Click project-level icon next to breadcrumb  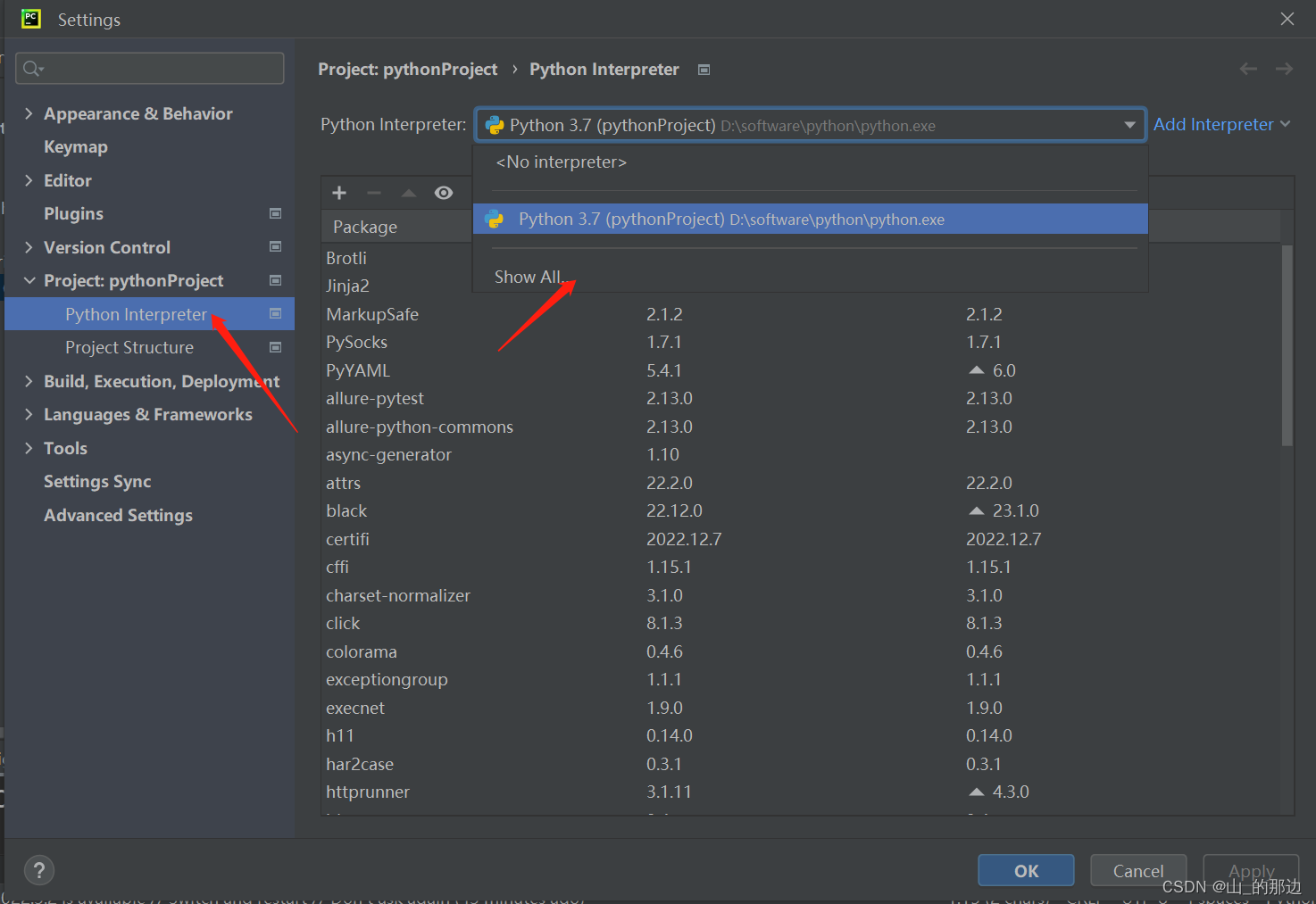coord(704,70)
